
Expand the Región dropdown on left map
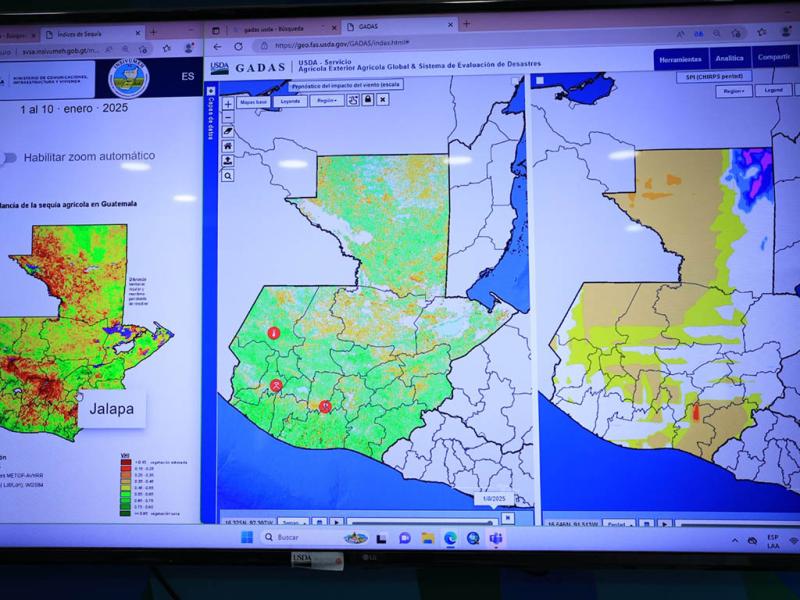(325, 100)
